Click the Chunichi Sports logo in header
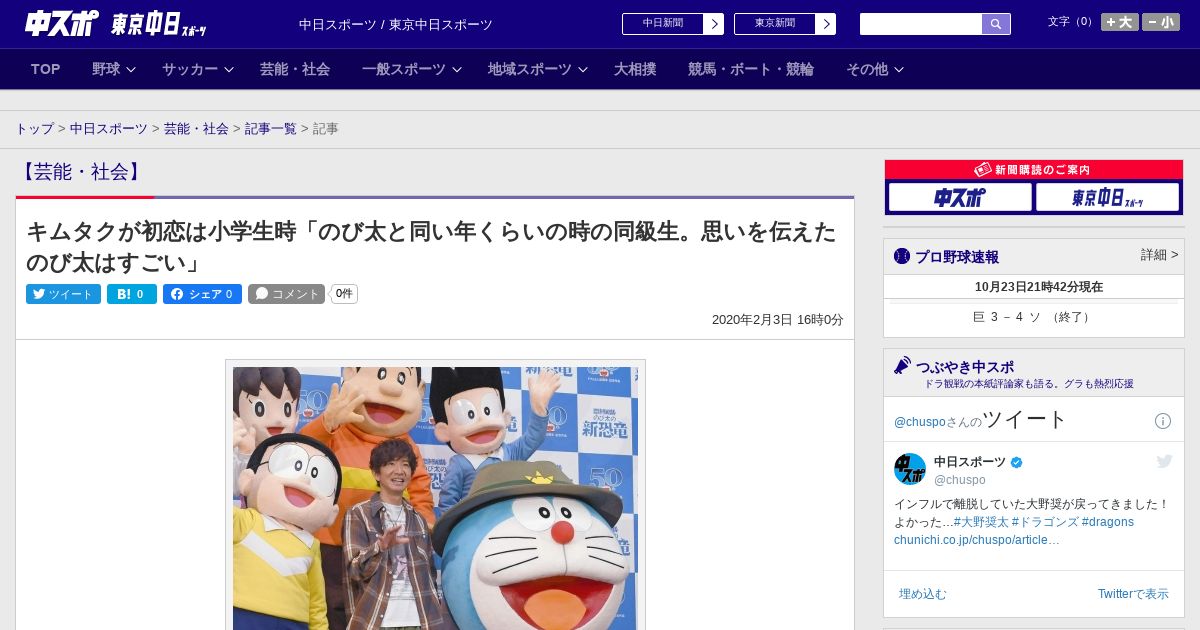1200x630 pixels. pyautogui.click(x=62, y=24)
